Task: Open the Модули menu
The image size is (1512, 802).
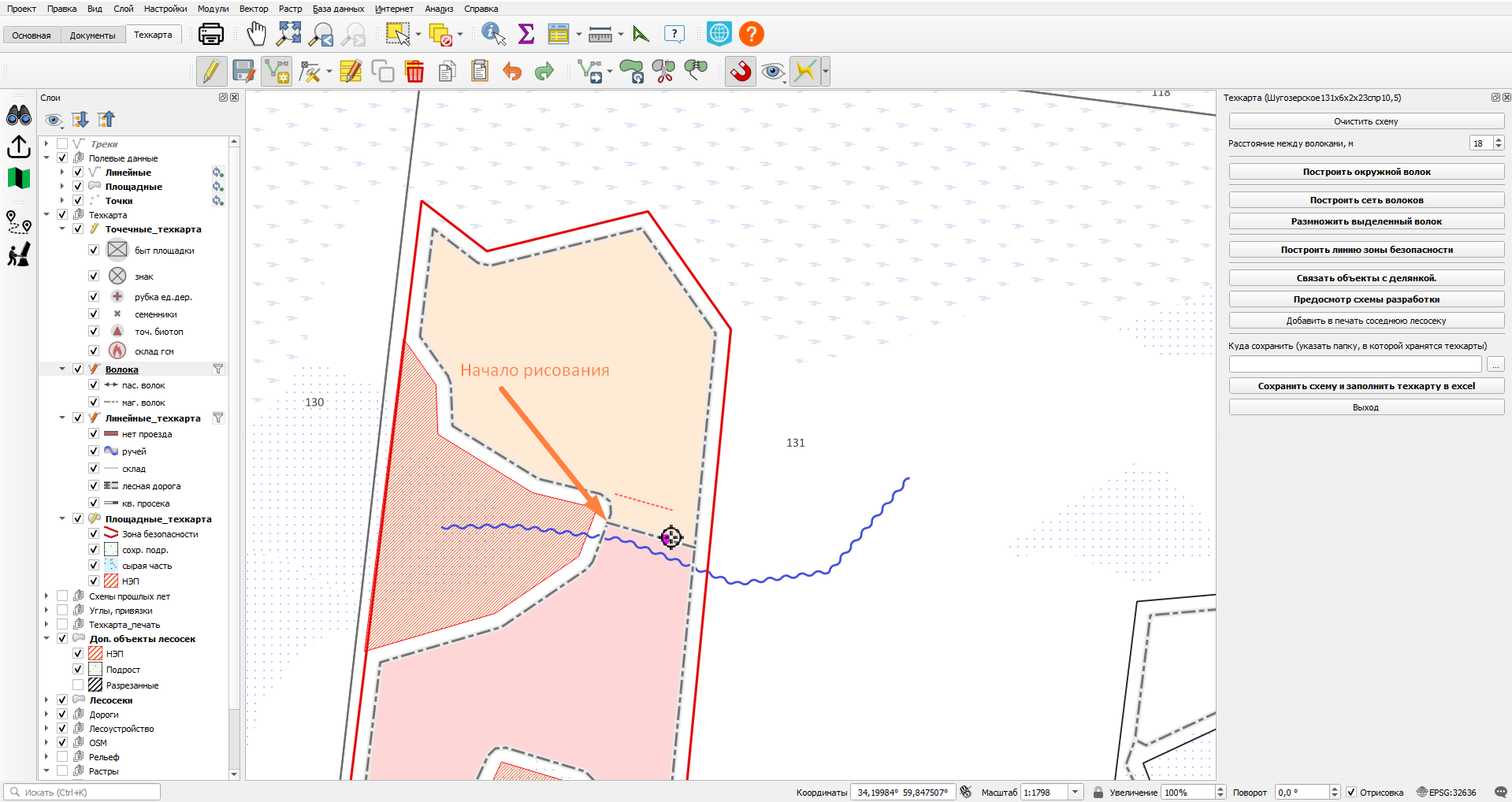Action: tap(213, 9)
